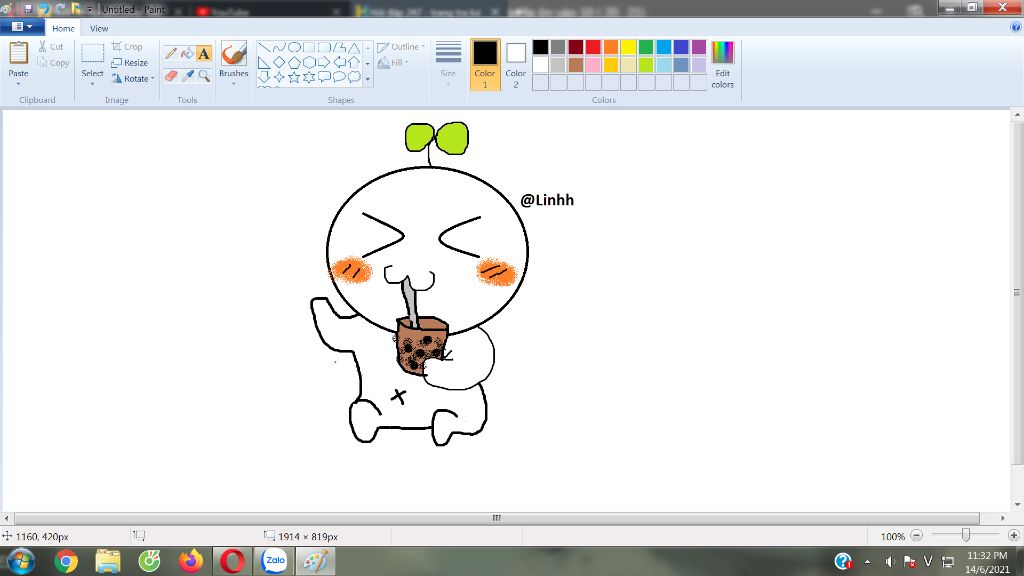The height and width of the screenshot is (576, 1024).
Task: Expand the Brushes dropdown arrow
Action: click(234, 83)
